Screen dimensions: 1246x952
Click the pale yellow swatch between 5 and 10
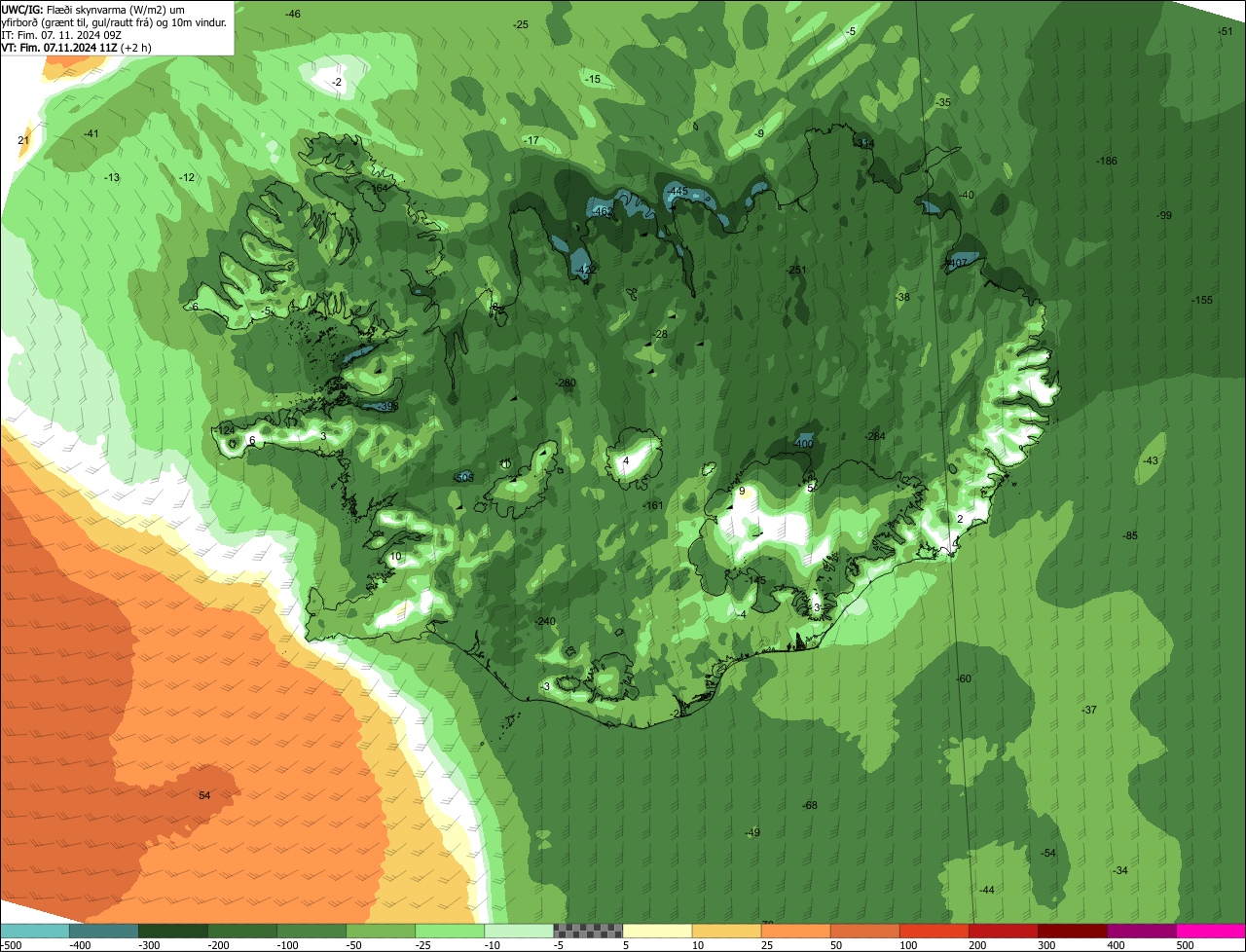[657, 931]
